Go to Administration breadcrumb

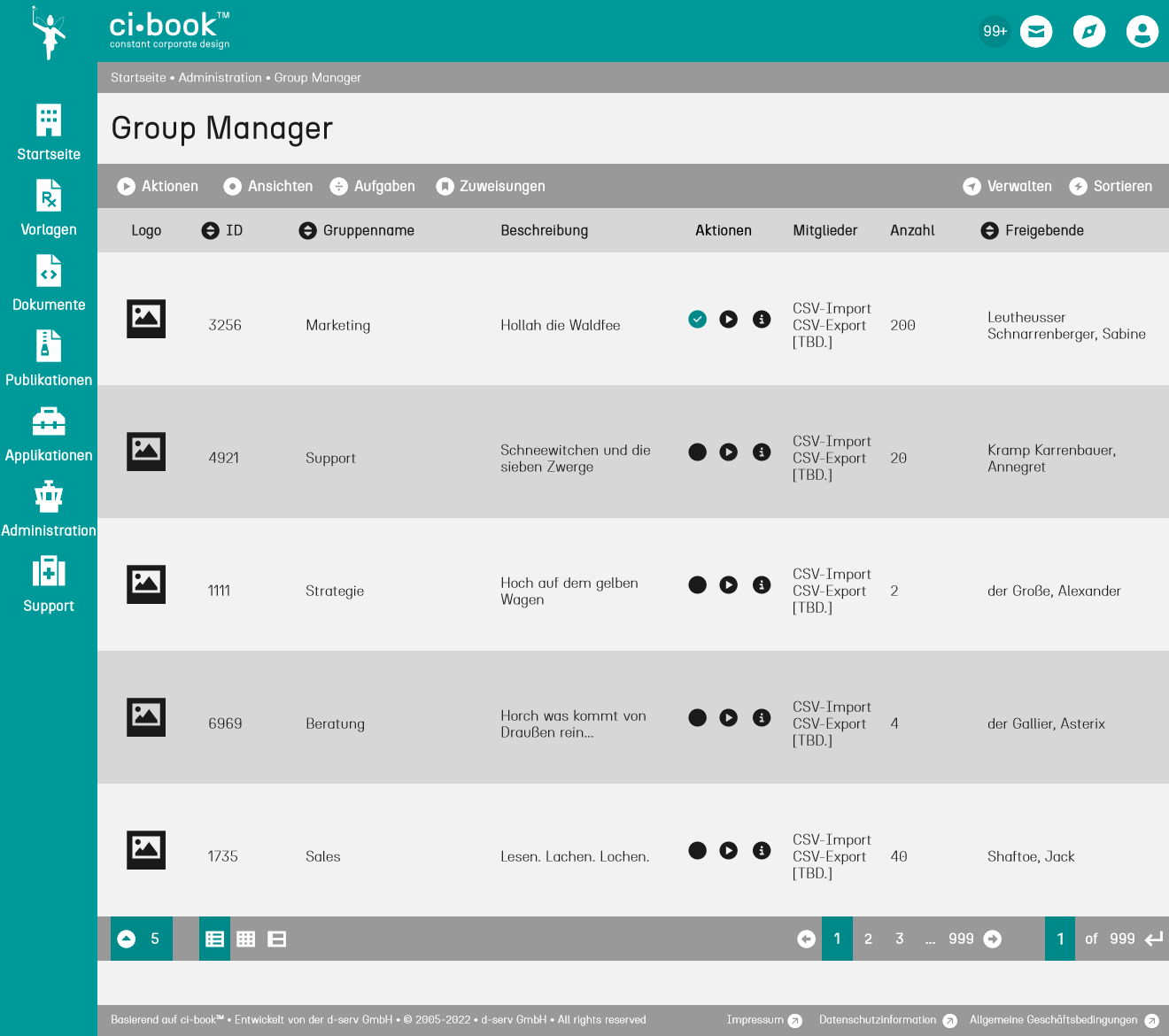coord(221,78)
